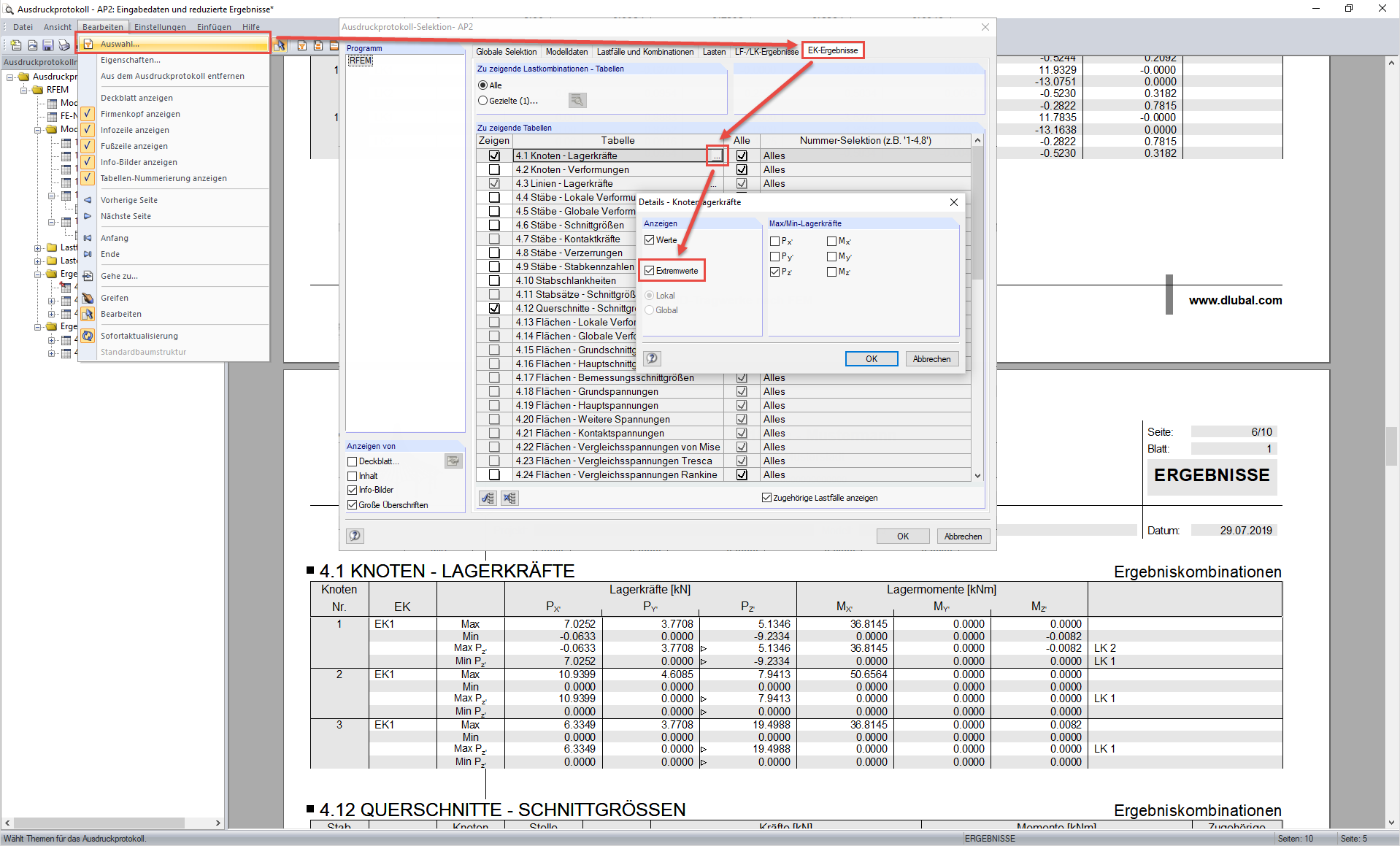Click the edit-mode cursor toolbar icon
1400x846 pixels.
[x=280, y=45]
